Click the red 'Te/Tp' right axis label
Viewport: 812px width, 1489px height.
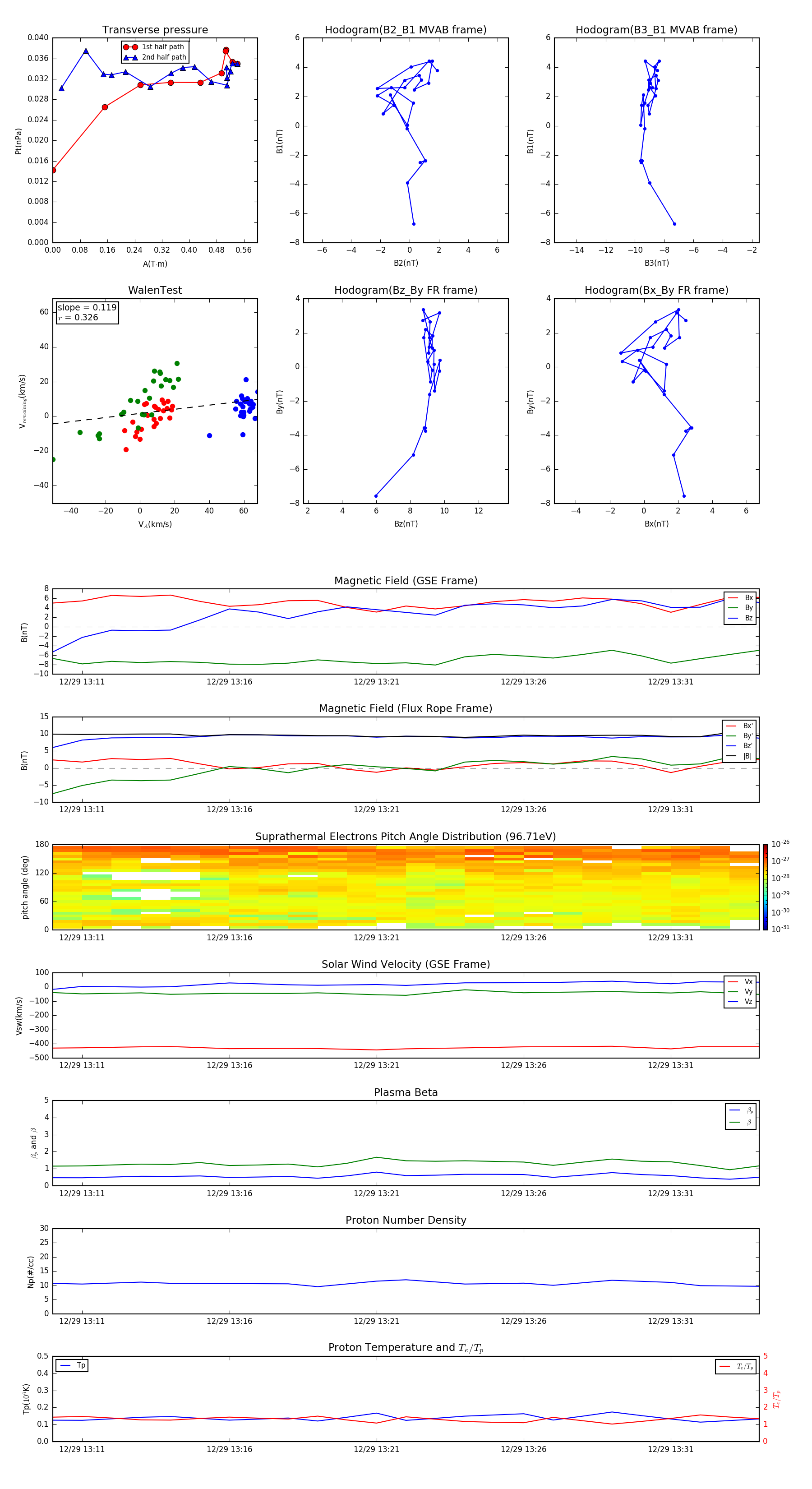tap(776, 1399)
